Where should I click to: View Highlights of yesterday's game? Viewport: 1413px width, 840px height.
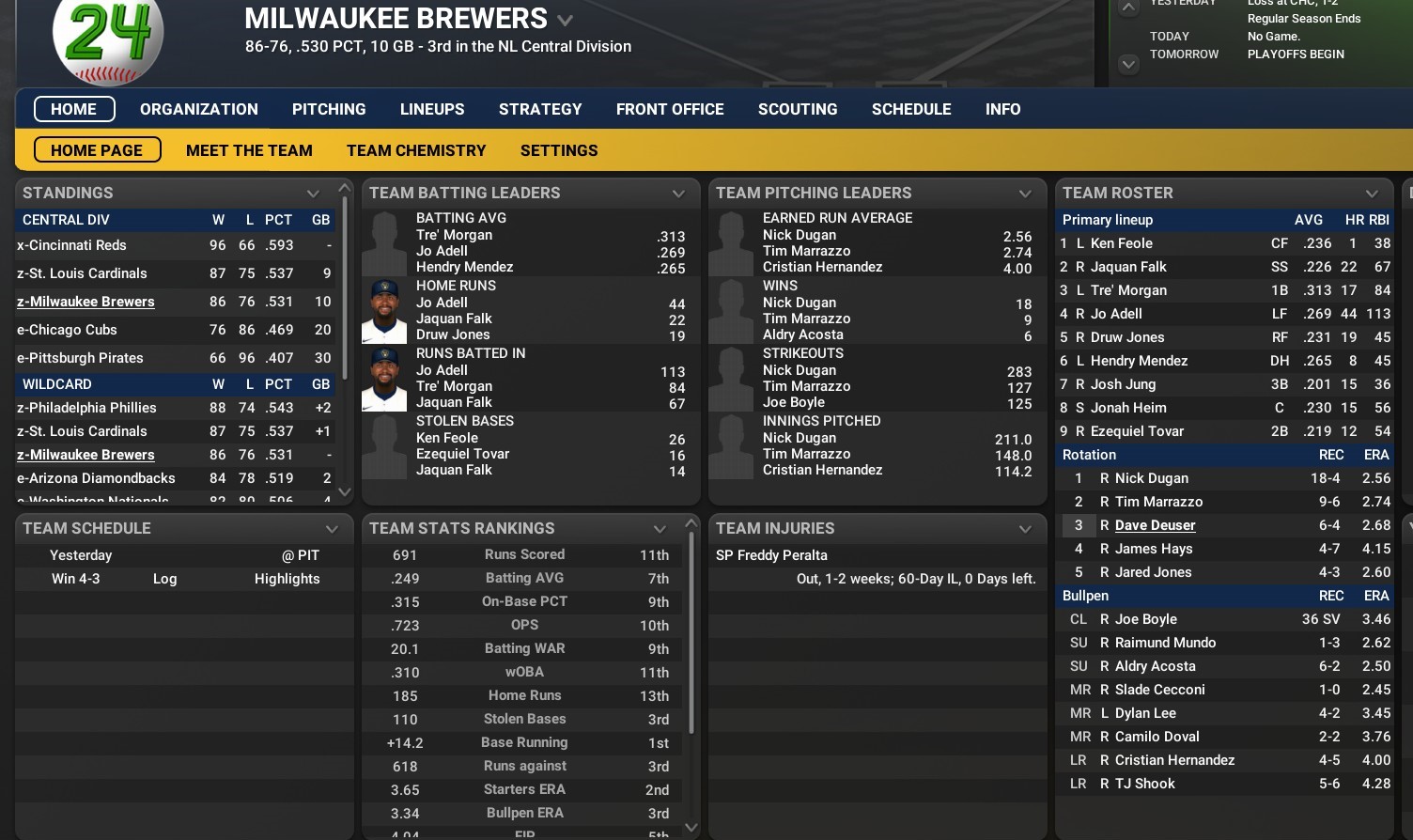point(287,579)
